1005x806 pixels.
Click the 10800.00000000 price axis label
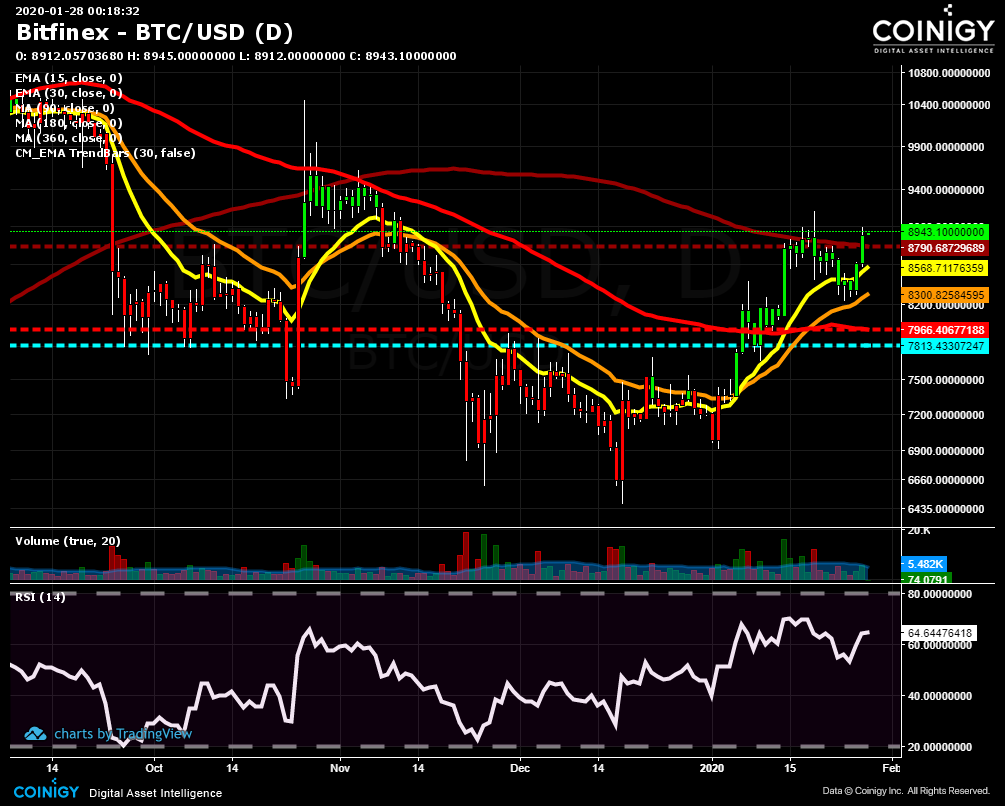(949, 73)
